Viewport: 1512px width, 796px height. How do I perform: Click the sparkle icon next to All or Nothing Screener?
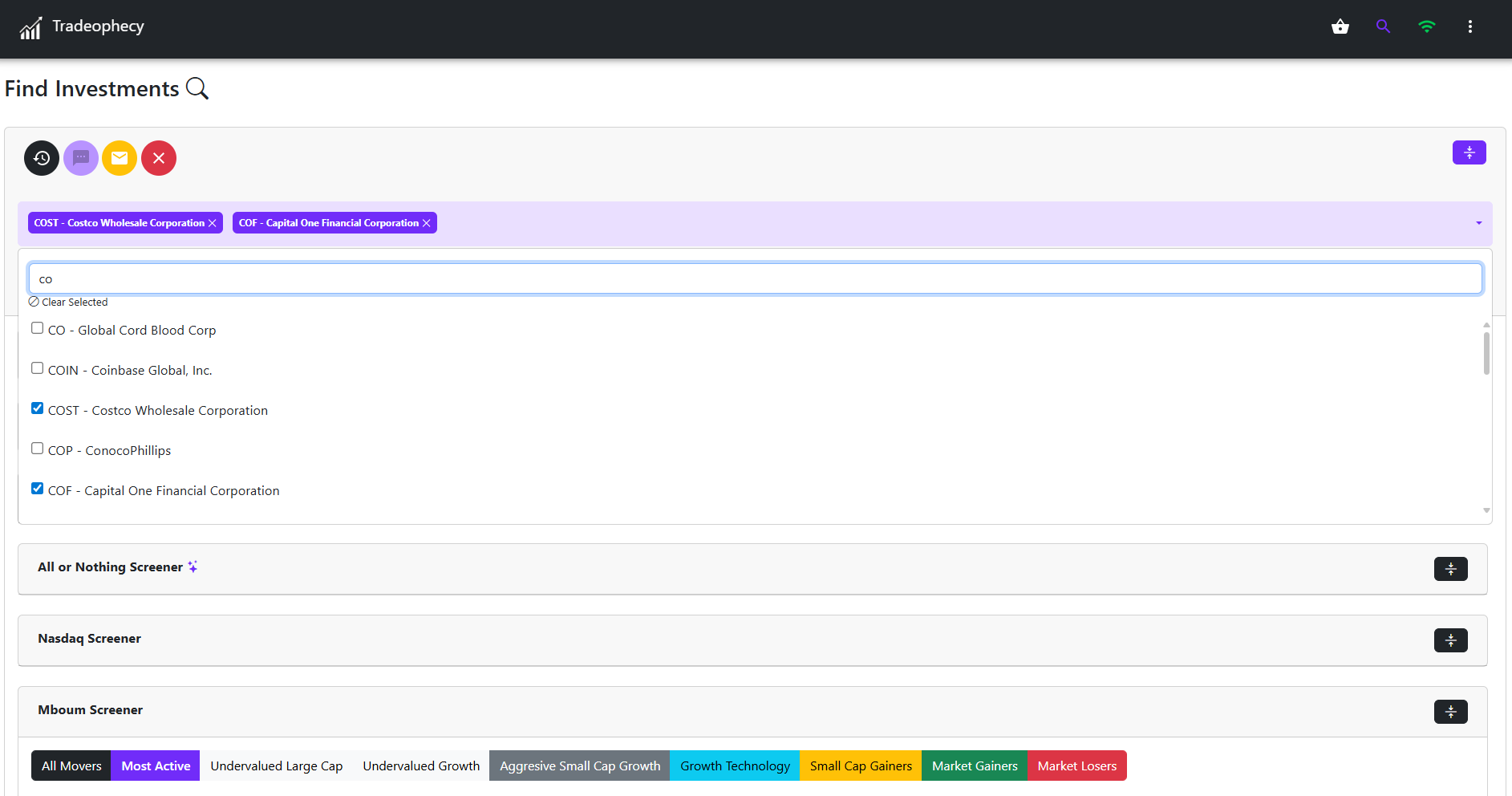[x=193, y=567]
